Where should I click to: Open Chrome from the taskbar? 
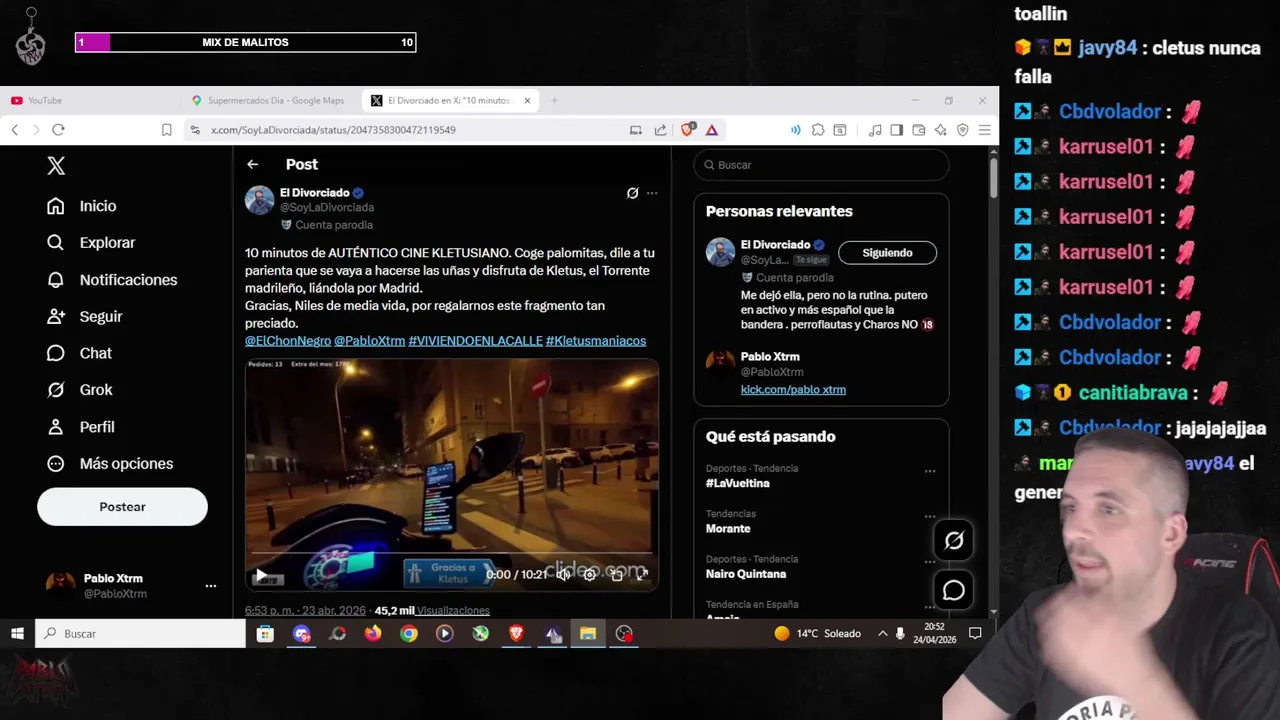[x=409, y=634]
